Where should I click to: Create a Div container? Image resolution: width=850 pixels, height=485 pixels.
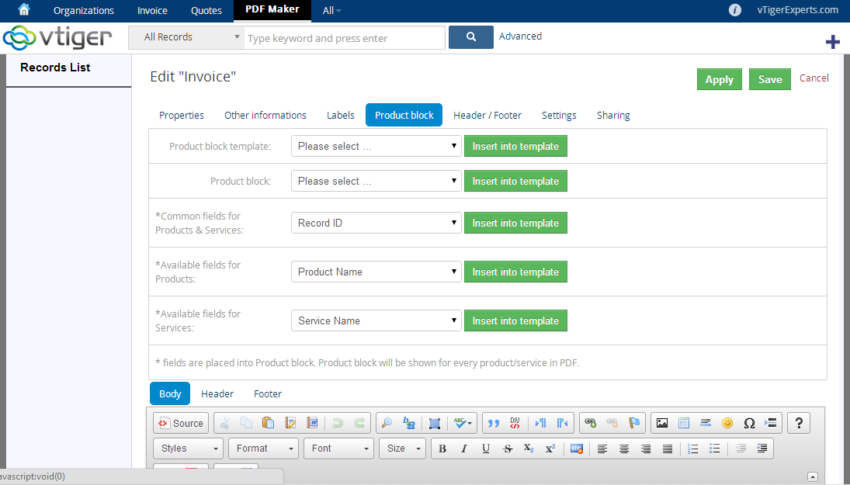tap(515, 423)
